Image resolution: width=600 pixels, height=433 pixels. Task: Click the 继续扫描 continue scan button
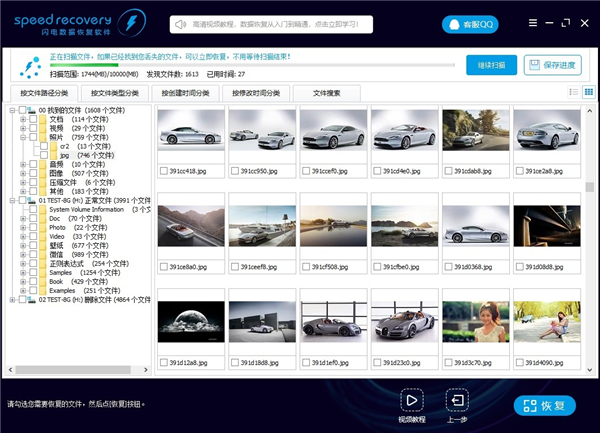coord(491,65)
